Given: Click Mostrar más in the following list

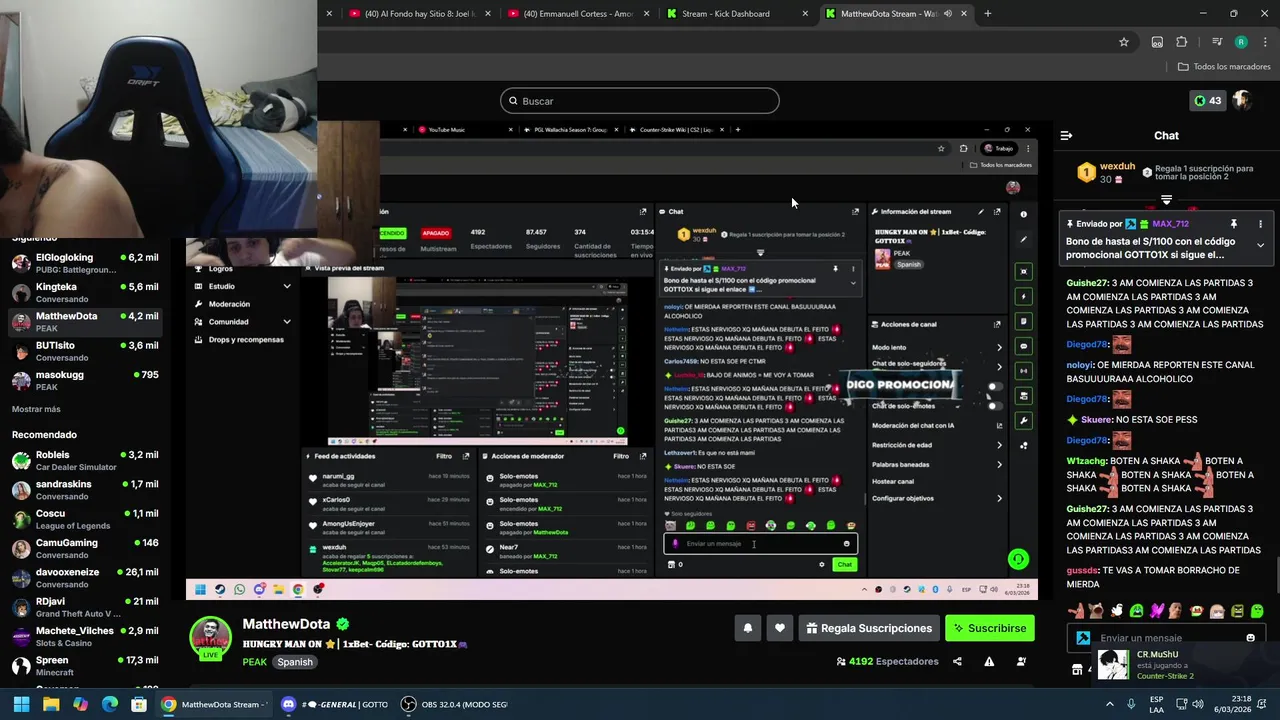Looking at the screenshot, I should tap(36, 409).
